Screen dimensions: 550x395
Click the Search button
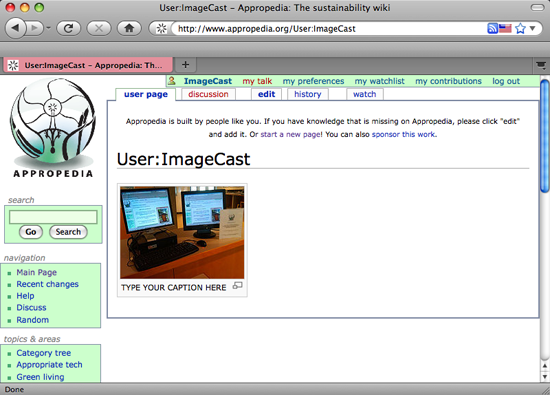[x=68, y=232]
